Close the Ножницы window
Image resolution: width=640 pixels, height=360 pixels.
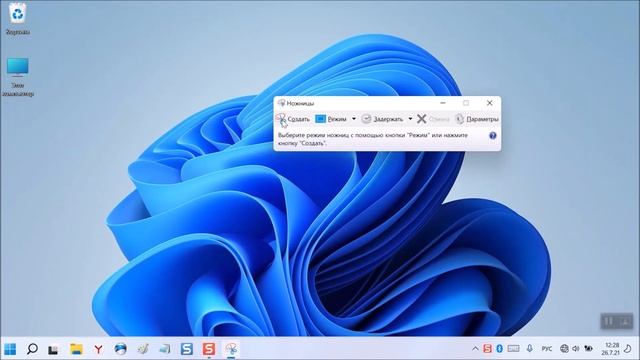point(489,103)
